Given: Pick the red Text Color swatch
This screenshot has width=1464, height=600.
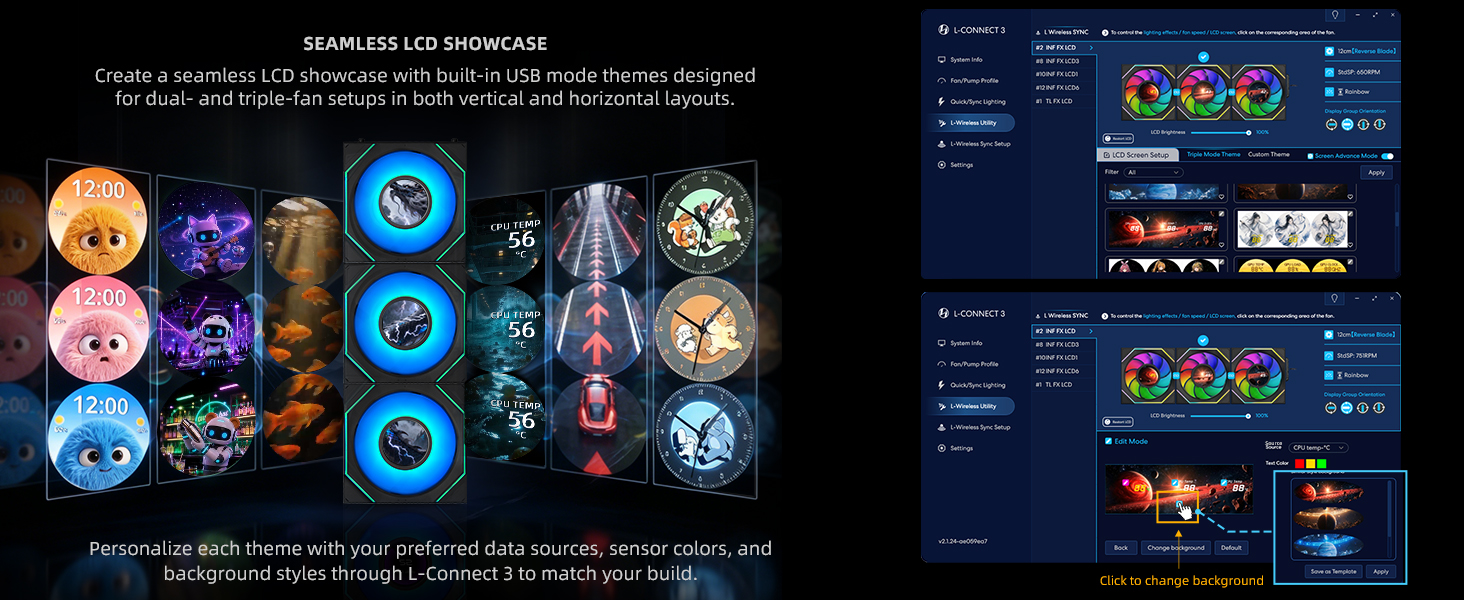Looking at the screenshot, I should coord(1299,463).
